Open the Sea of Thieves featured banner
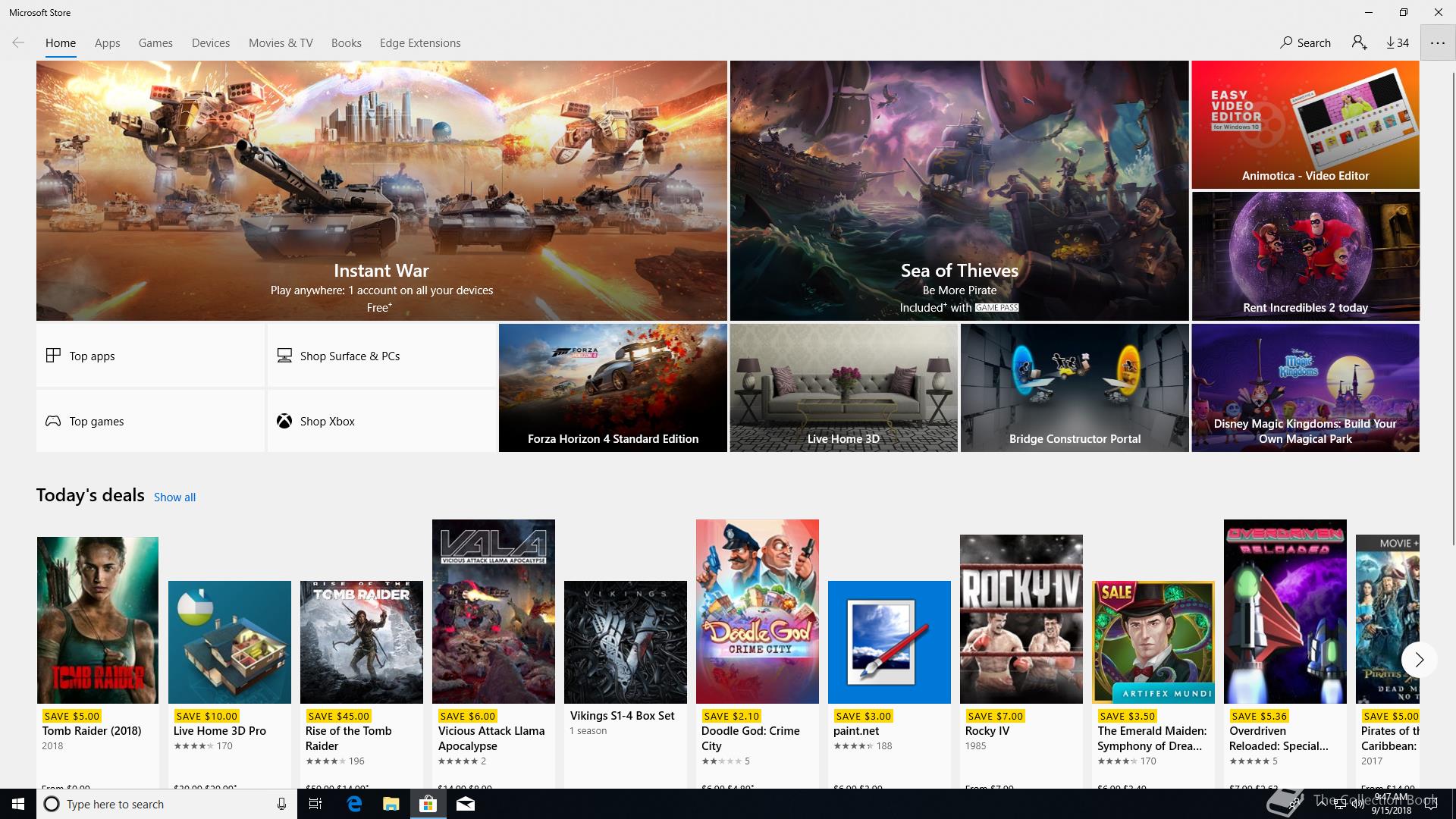The image size is (1456, 819). [x=959, y=190]
